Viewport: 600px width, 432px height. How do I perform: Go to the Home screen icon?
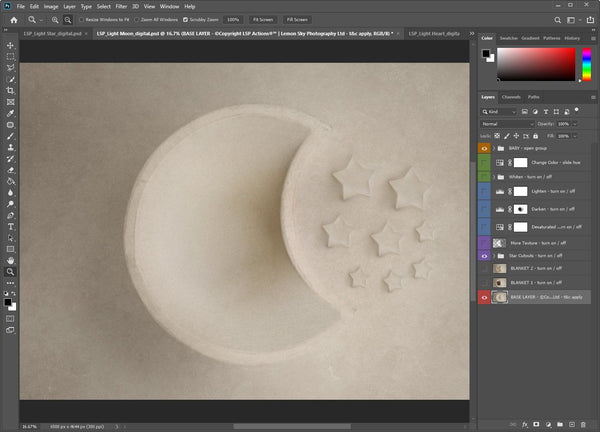pos(13,19)
